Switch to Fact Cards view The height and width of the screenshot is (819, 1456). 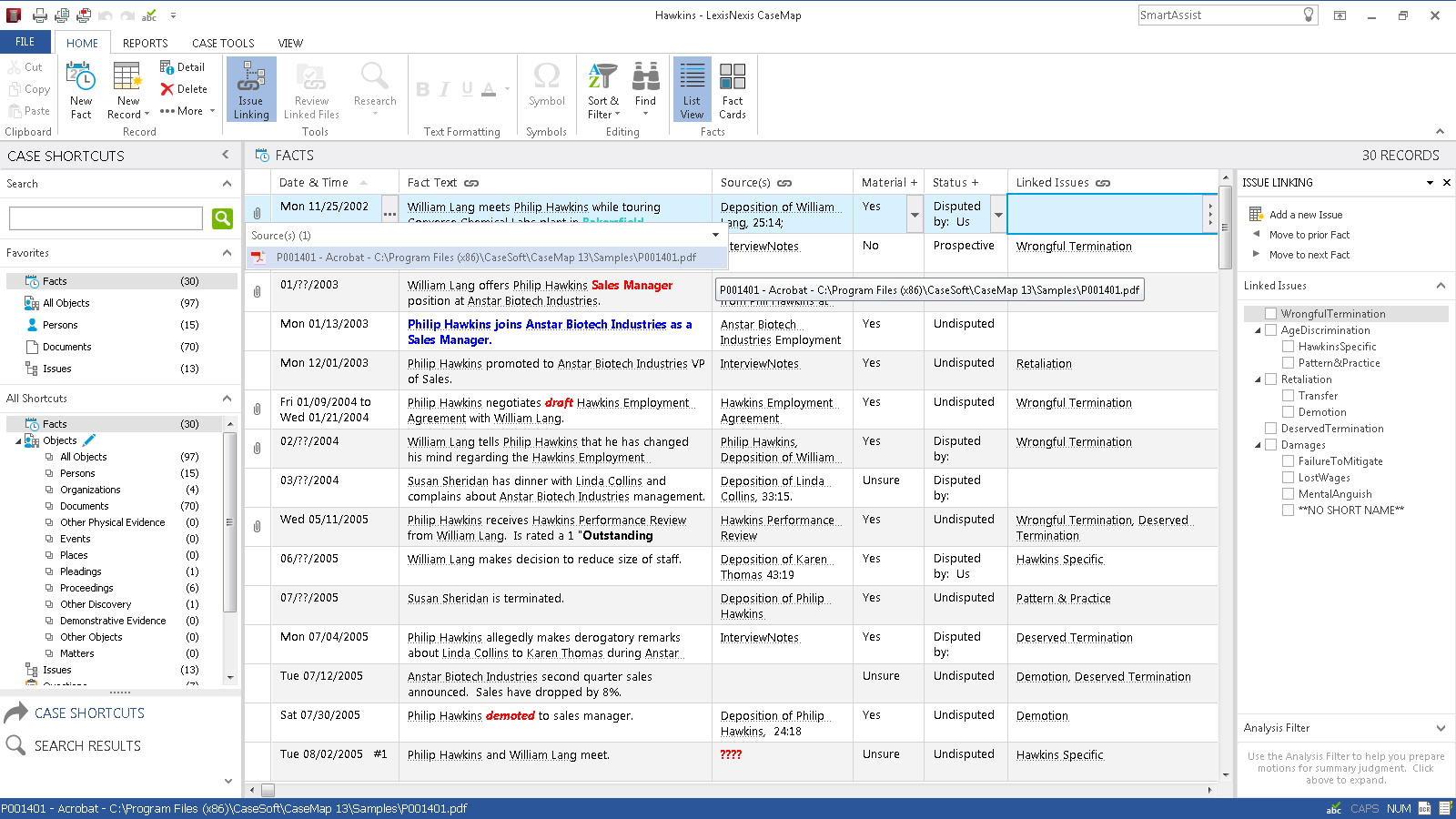click(x=733, y=89)
